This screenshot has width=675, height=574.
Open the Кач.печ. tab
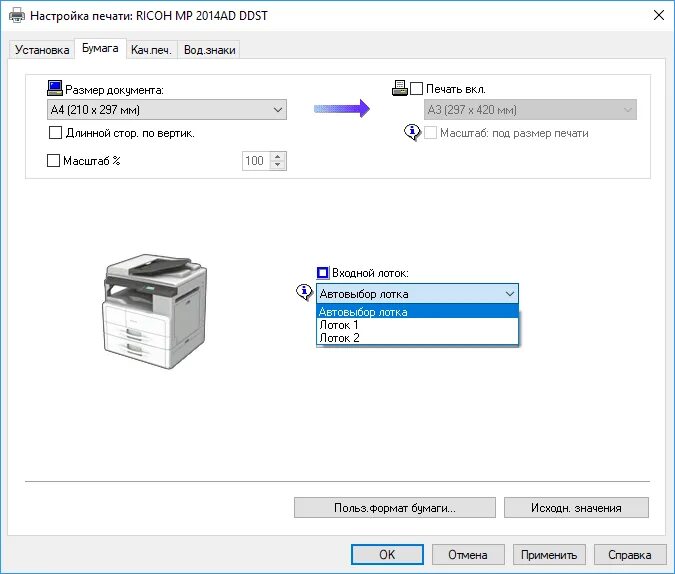[152, 50]
